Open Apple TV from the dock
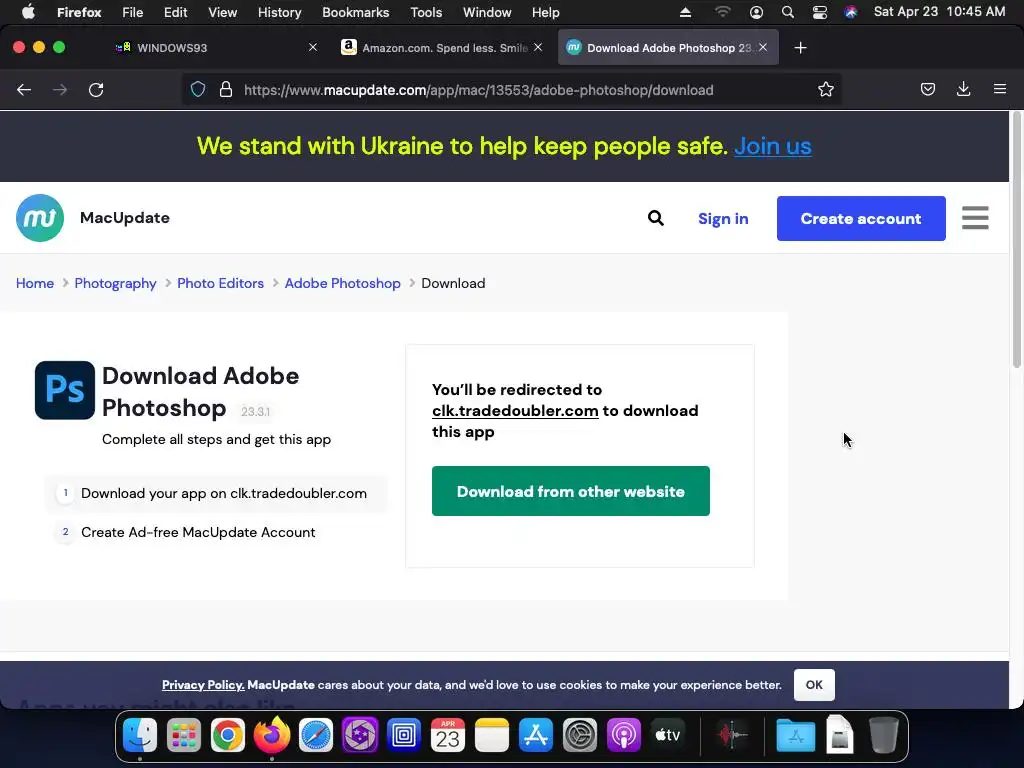 (x=667, y=735)
